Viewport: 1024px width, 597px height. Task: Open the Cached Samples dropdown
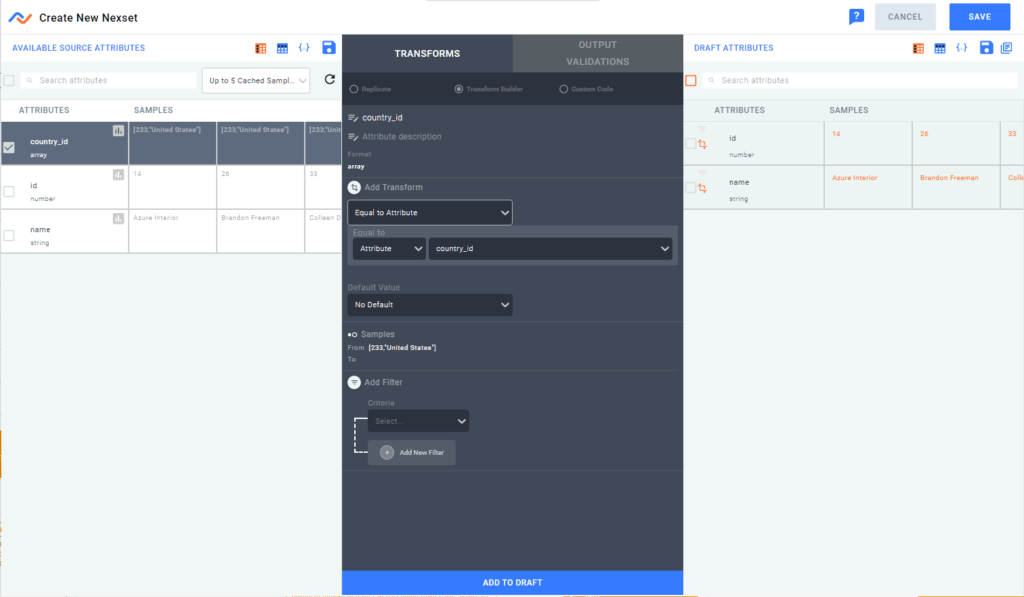pos(256,80)
